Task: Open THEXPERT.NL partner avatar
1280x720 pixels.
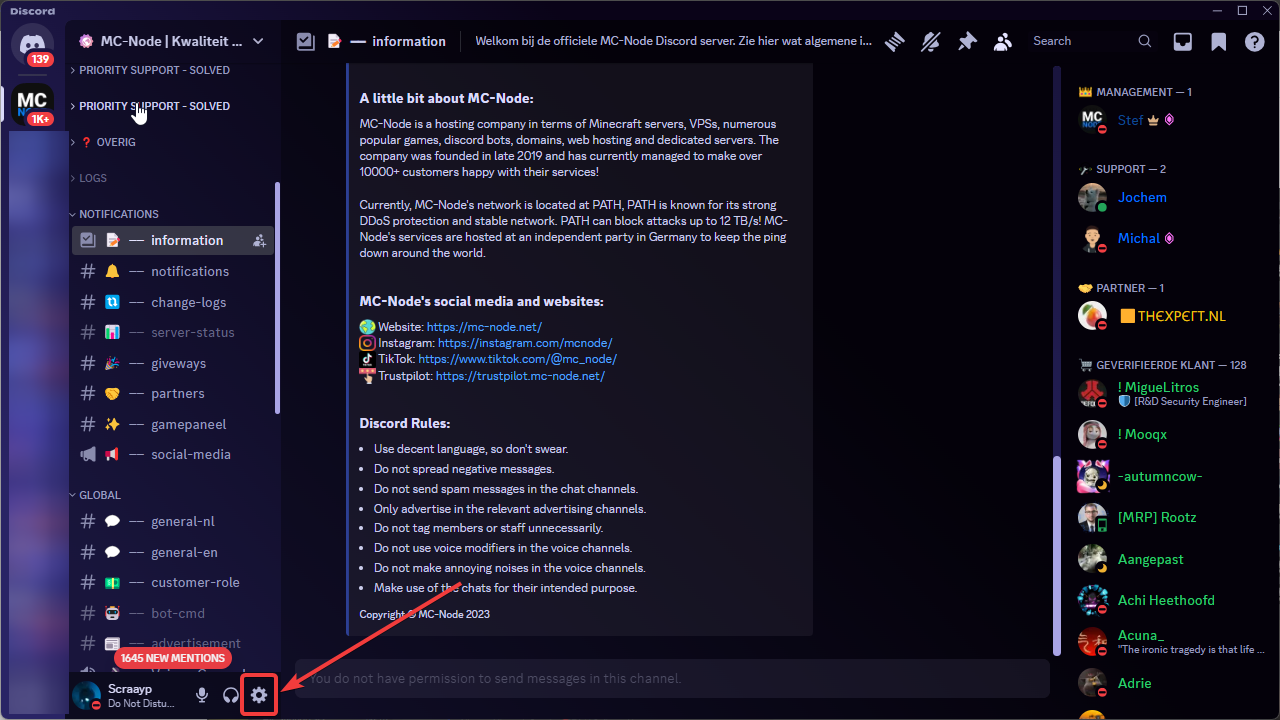Action: (1092, 316)
